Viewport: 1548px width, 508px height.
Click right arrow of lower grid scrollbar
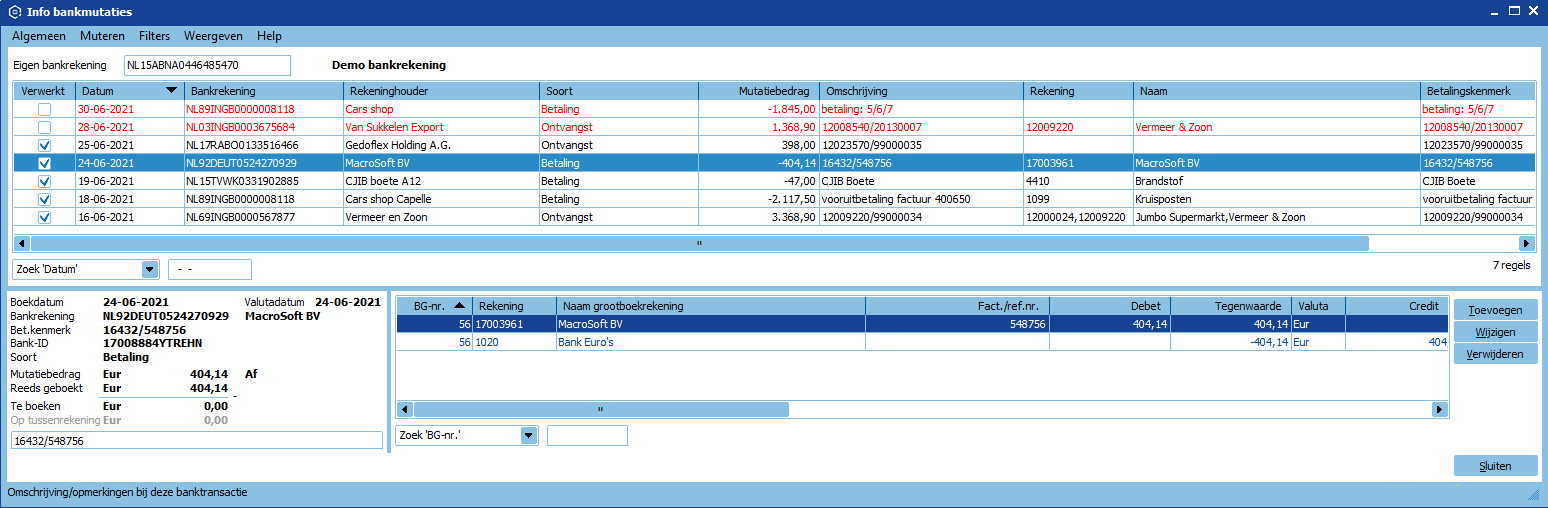click(1439, 409)
